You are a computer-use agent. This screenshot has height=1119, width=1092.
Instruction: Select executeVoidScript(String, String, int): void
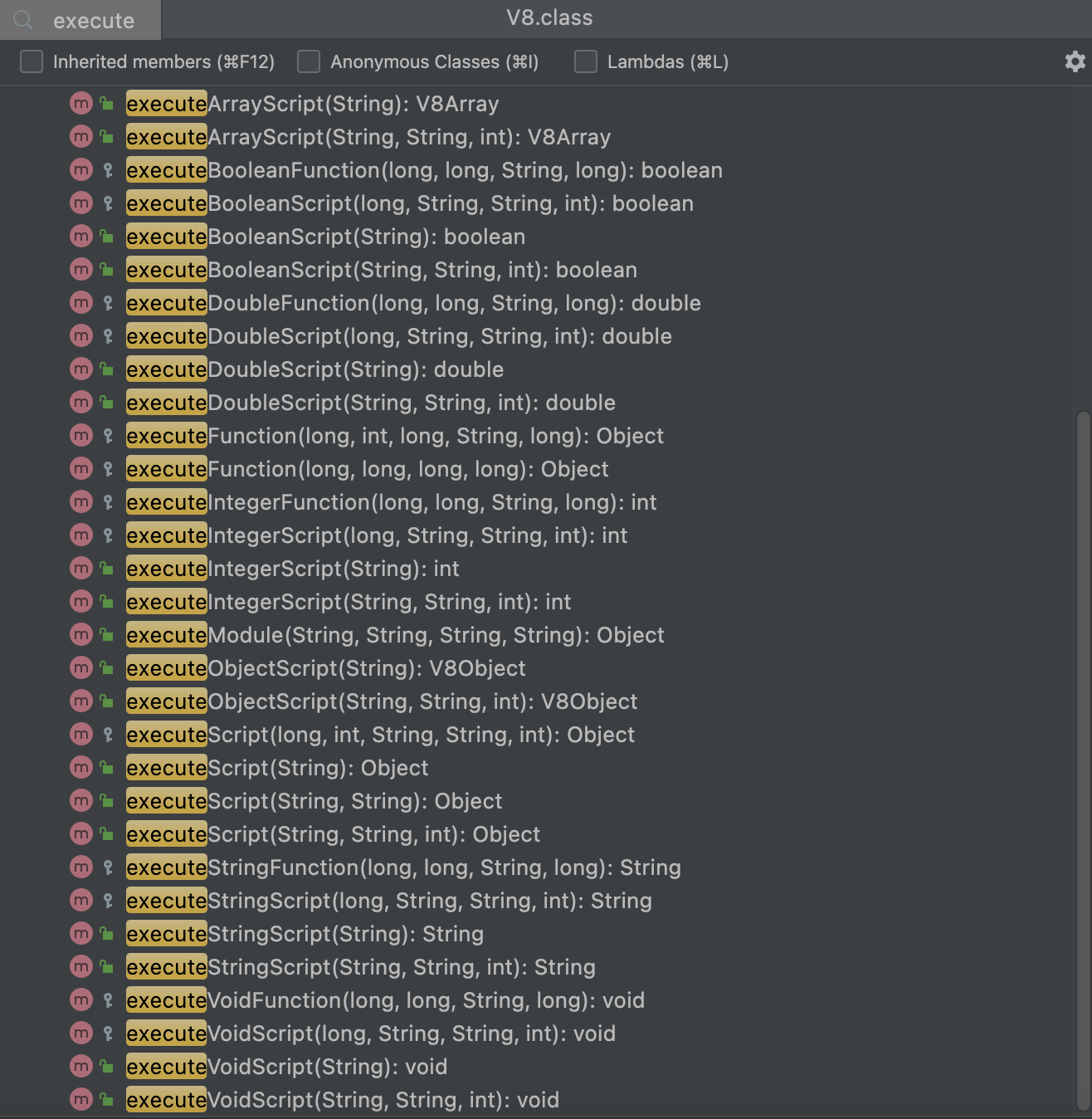pos(343,1100)
